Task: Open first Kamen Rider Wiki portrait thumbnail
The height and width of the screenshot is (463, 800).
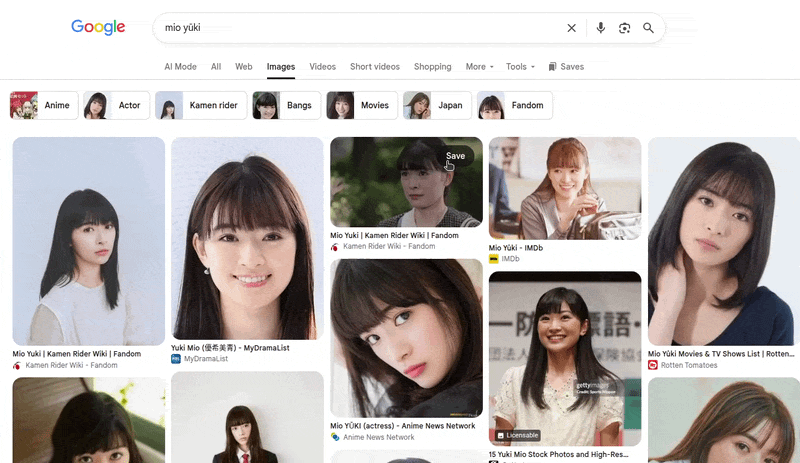Action: coord(89,241)
